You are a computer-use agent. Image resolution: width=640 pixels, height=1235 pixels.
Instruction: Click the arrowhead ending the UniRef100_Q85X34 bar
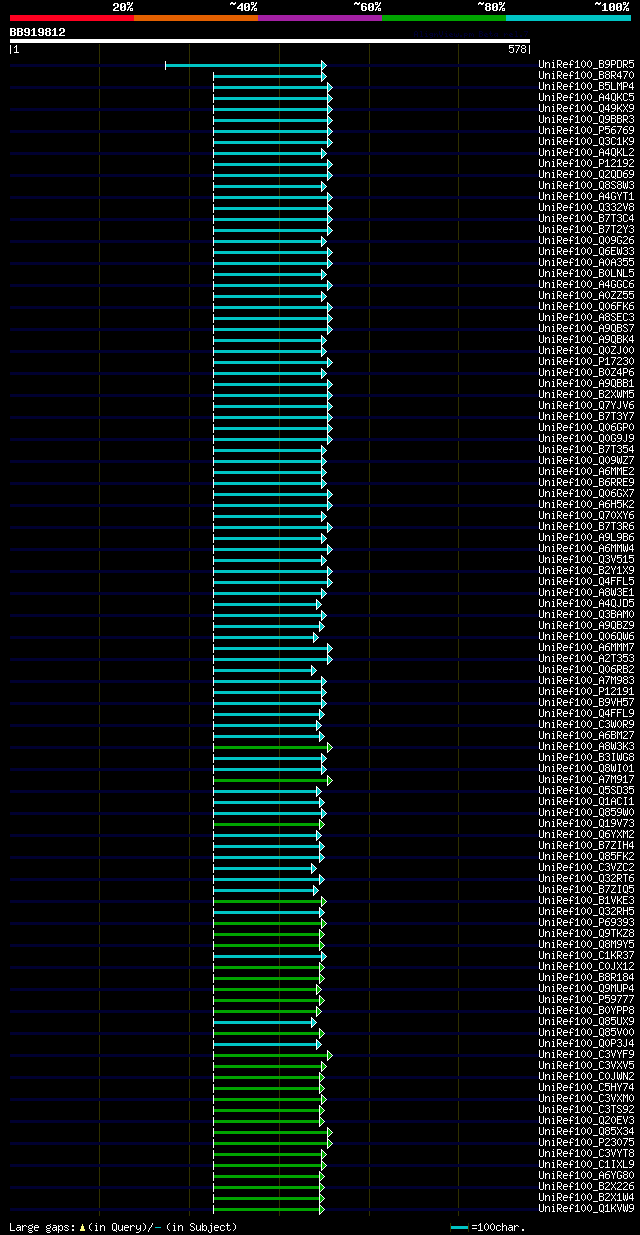pyautogui.click(x=329, y=1132)
